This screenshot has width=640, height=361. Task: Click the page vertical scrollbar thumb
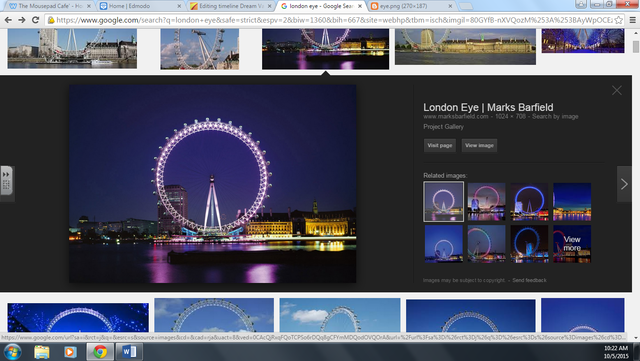pos(636,47)
